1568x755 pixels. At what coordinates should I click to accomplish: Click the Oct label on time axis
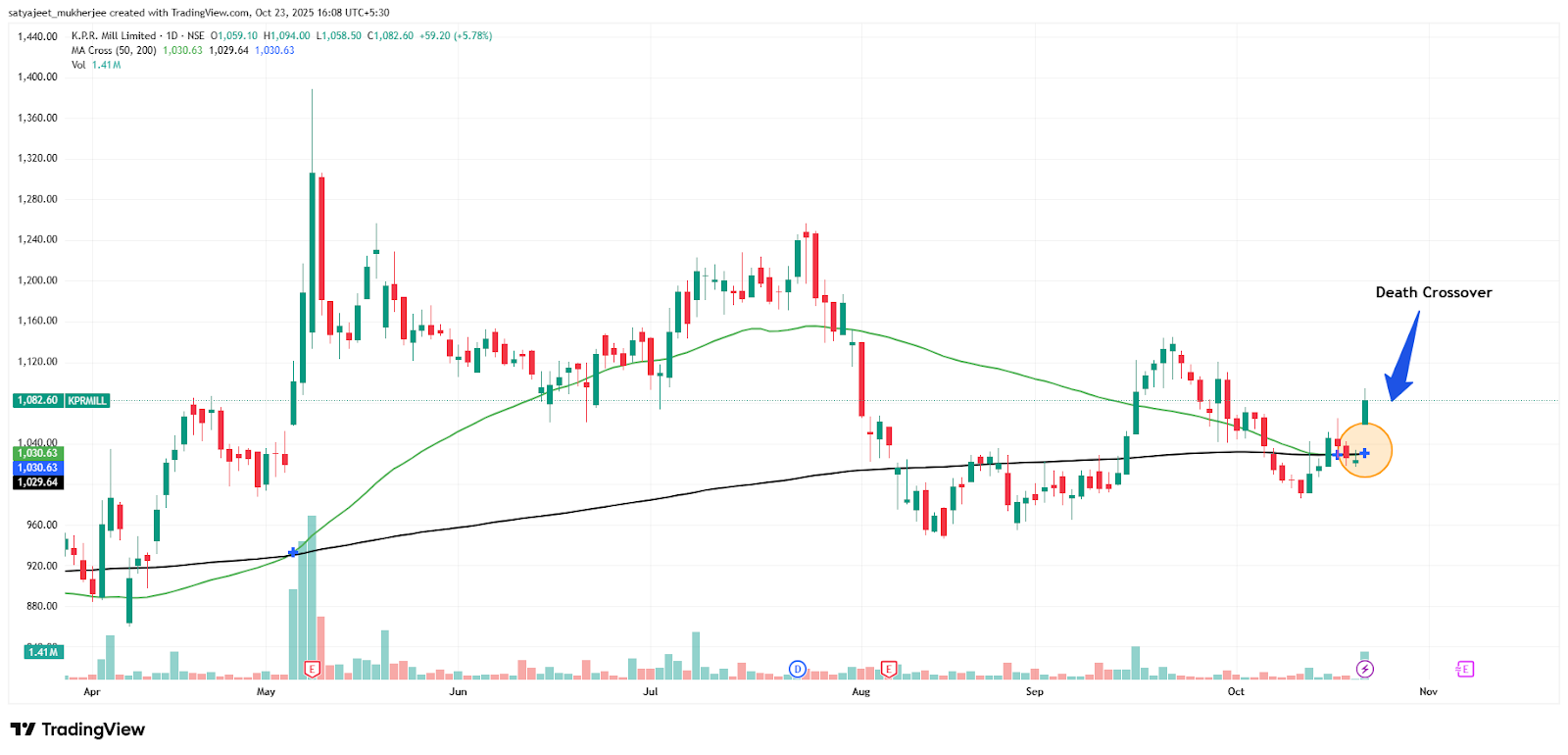(1236, 692)
